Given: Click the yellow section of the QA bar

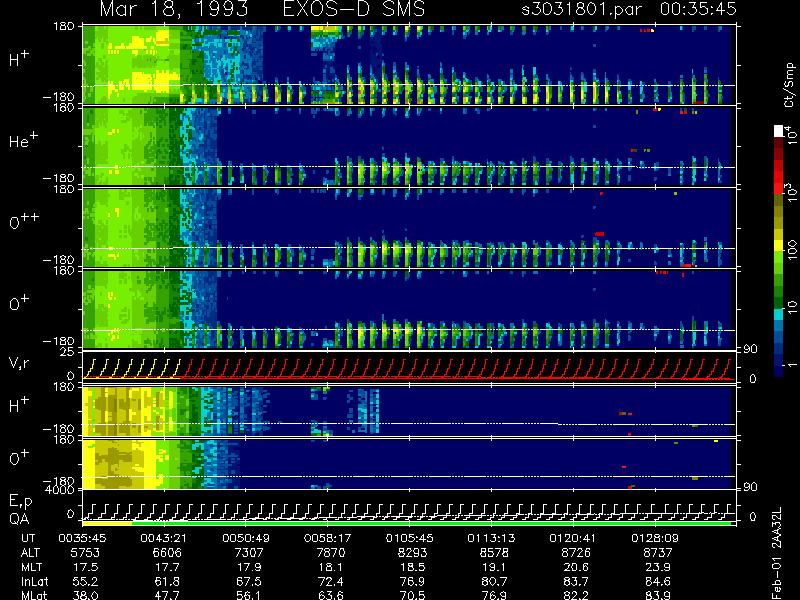Looking at the screenshot, I should click(107, 523).
